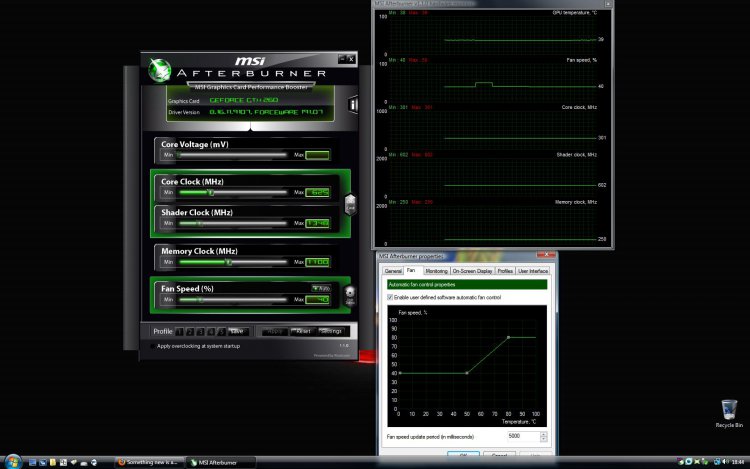Switch to the General tab in properties
This screenshot has height=469, width=750.
click(x=393, y=271)
